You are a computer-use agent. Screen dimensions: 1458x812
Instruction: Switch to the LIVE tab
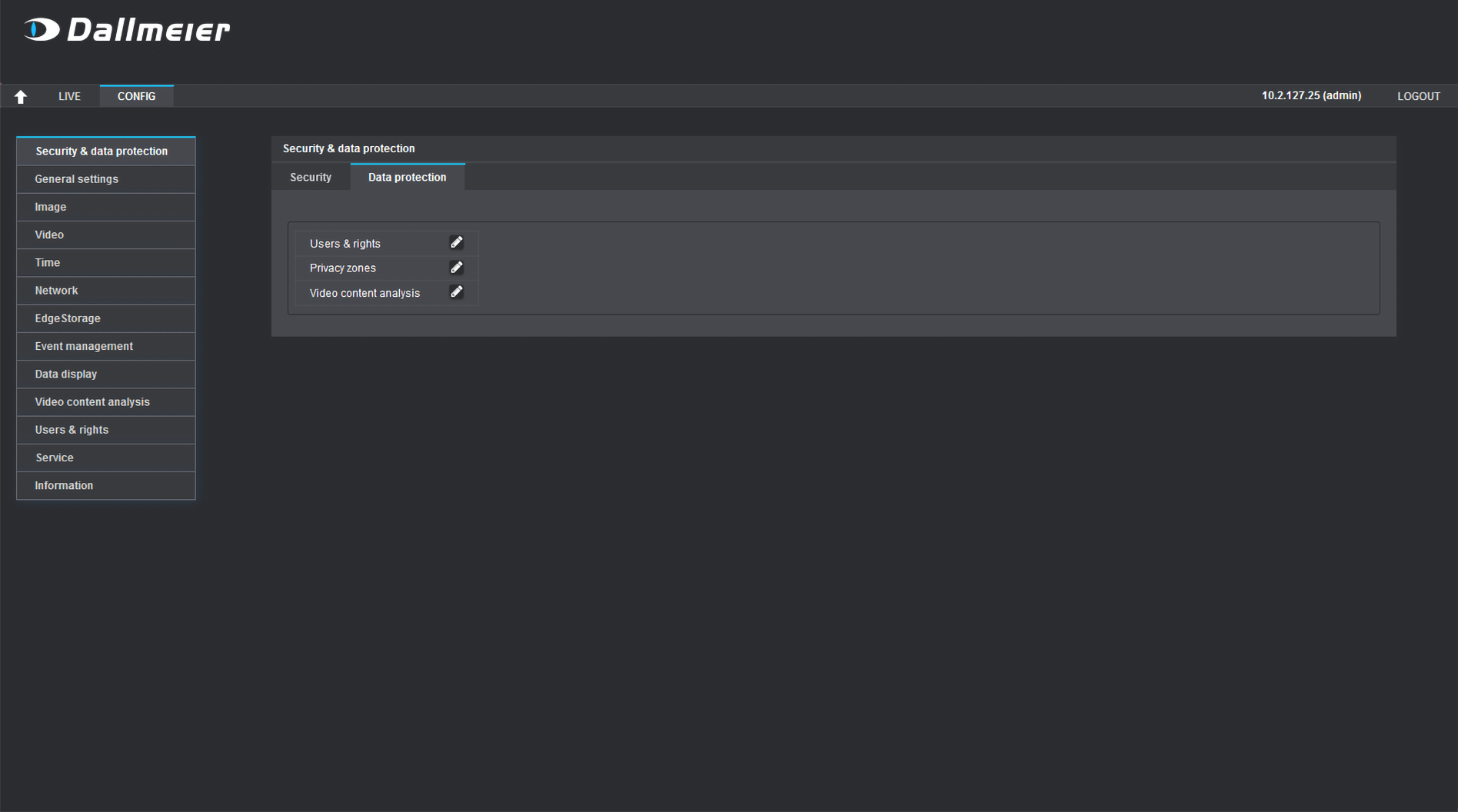pyautogui.click(x=69, y=96)
